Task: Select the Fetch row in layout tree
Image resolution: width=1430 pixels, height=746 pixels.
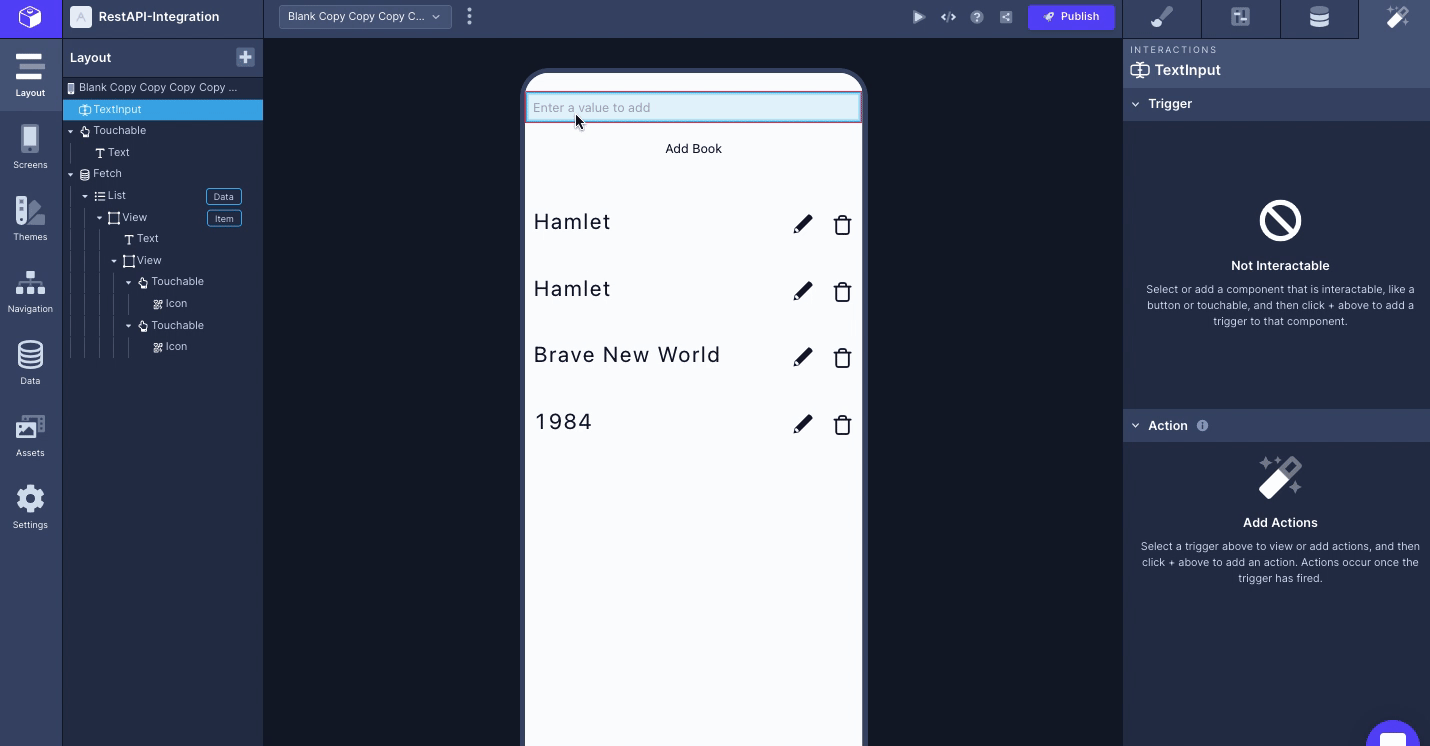Action: 163,174
